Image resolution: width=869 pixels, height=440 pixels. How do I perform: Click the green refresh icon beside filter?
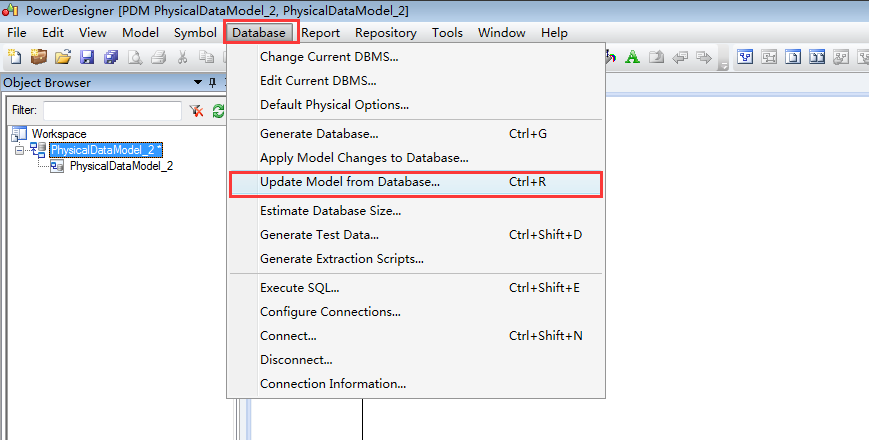[218, 111]
